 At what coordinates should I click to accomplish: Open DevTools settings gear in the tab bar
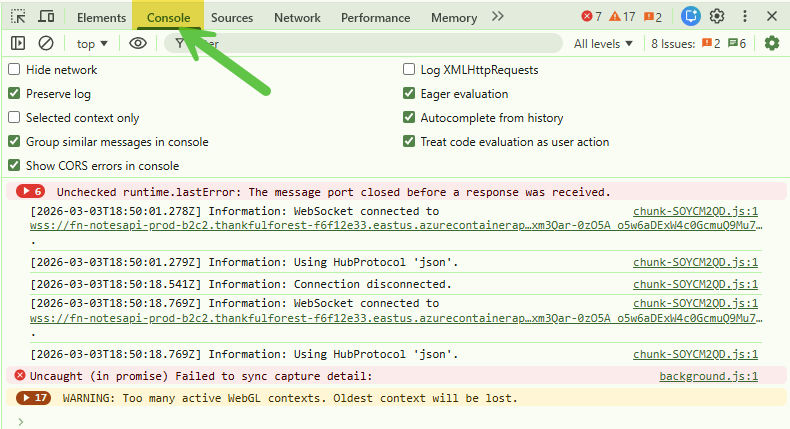click(x=717, y=16)
